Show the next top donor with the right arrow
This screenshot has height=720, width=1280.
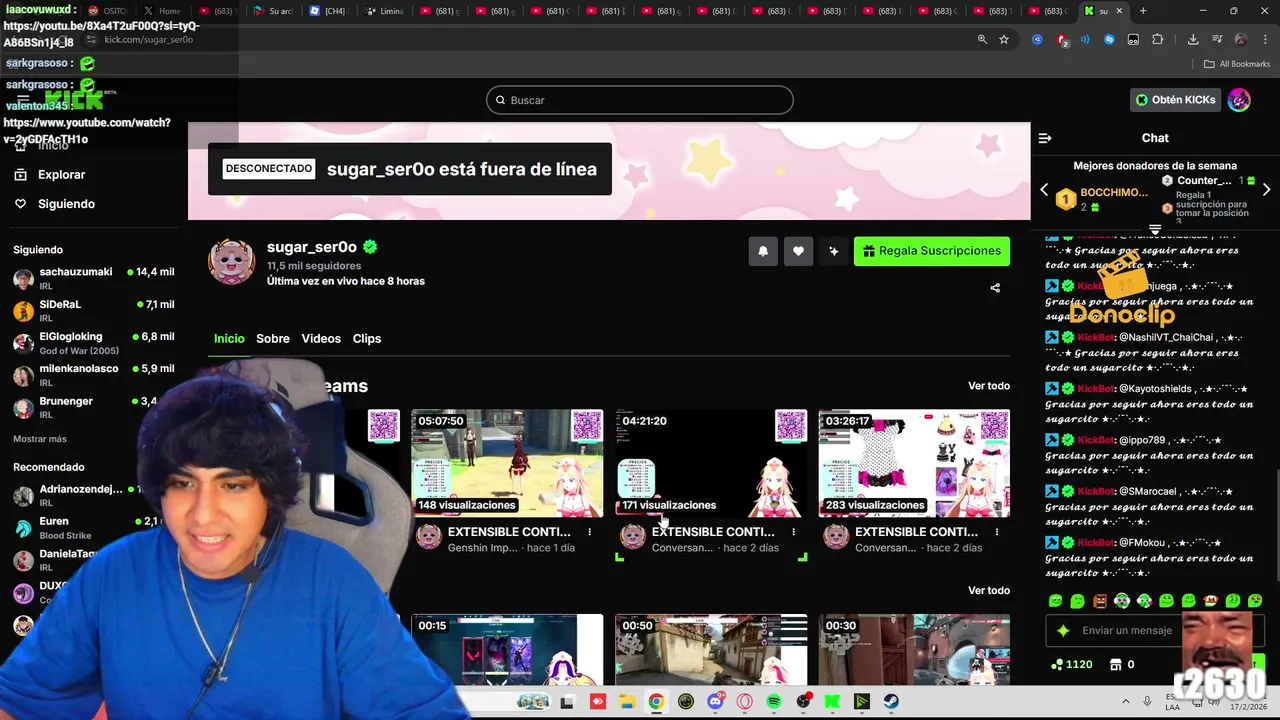pyautogui.click(x=1266, y=190)
